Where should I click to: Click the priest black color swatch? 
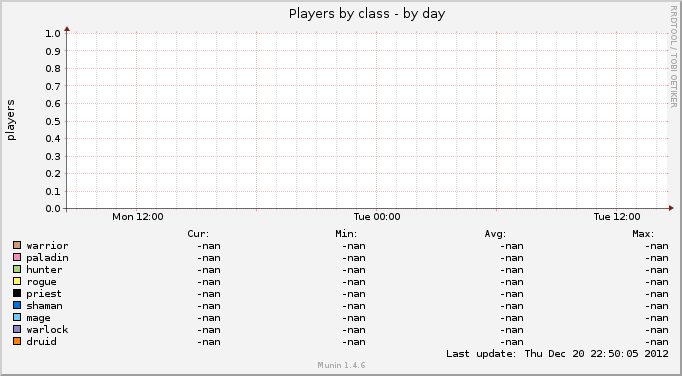pos(17,293)
